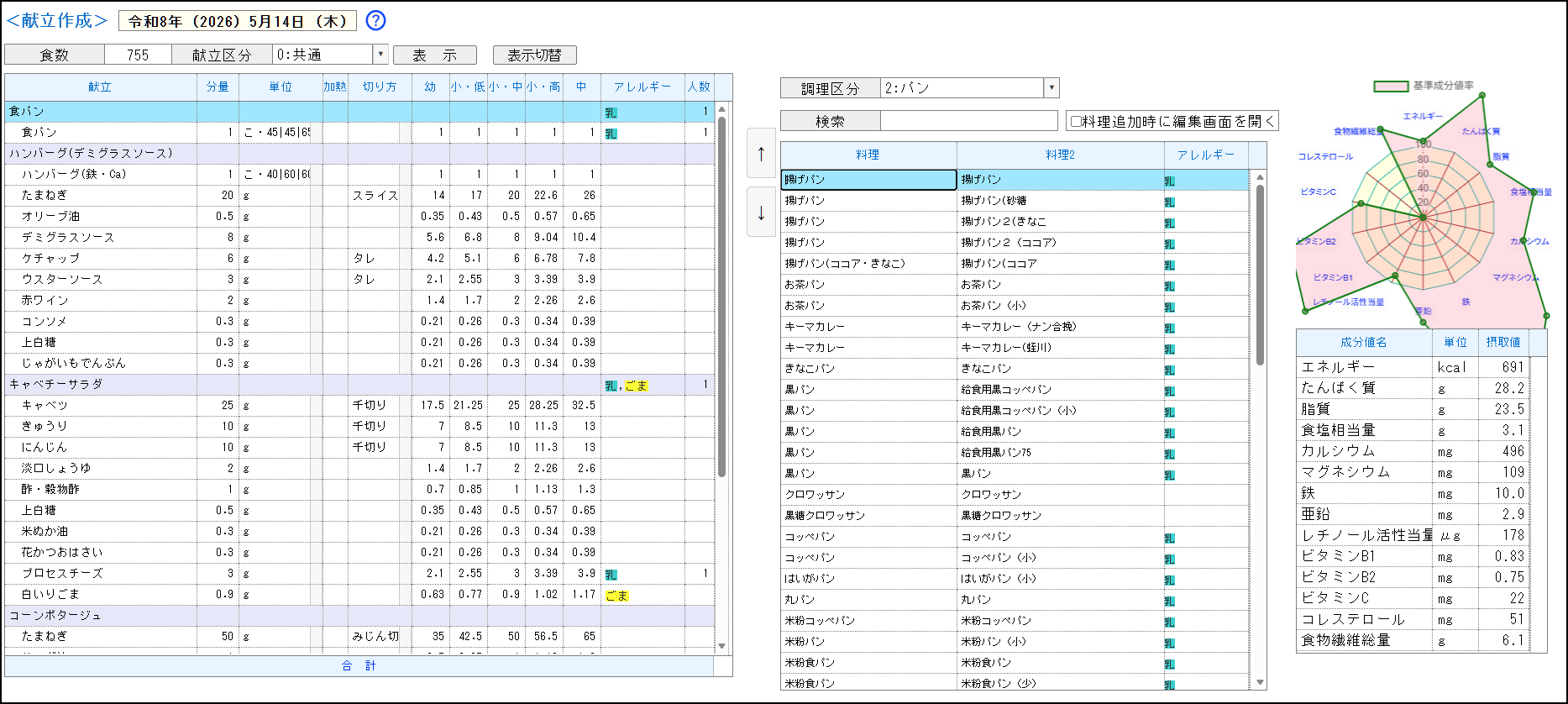
Task: Select the コーンポタージュ group row
Action: click(x=359, y=615)
